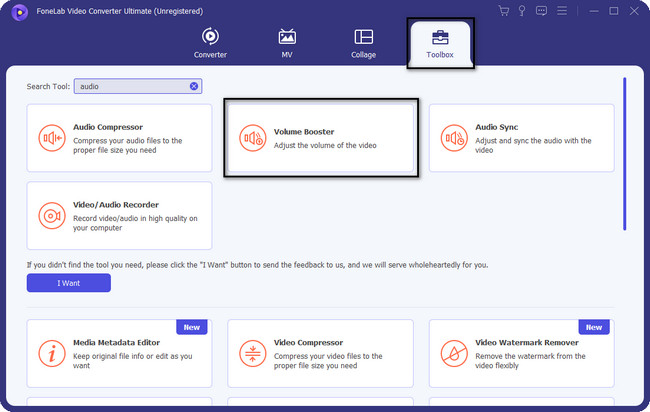Click the Toolbox briefcase icon
This screenshot has height=412, width=650.
click(440, 37)
